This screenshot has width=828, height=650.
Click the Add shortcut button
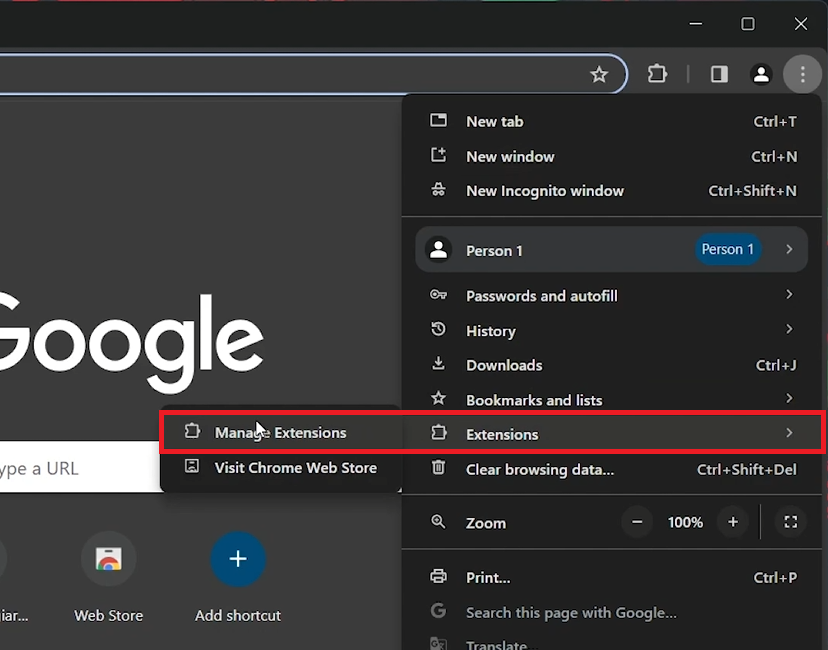tap(237, 560)
